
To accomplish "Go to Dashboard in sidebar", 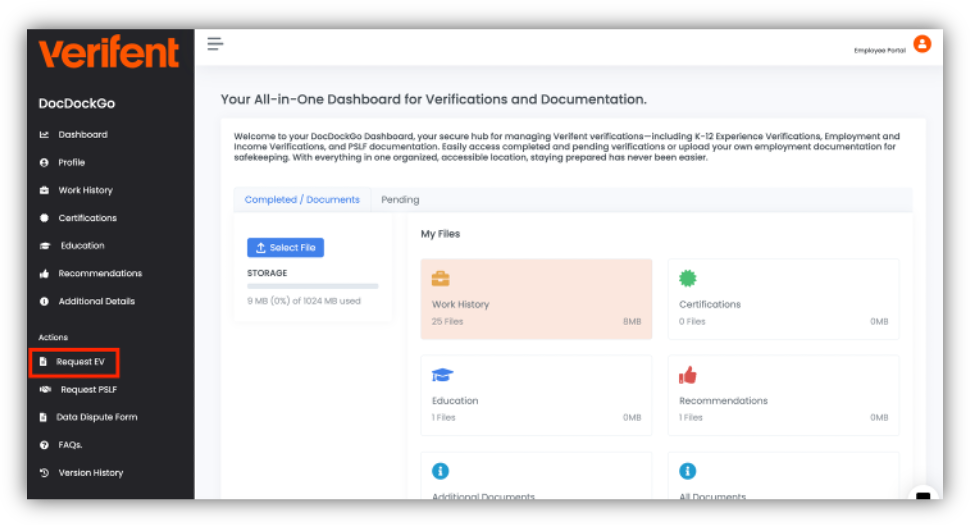I will [x=82, y=135].
